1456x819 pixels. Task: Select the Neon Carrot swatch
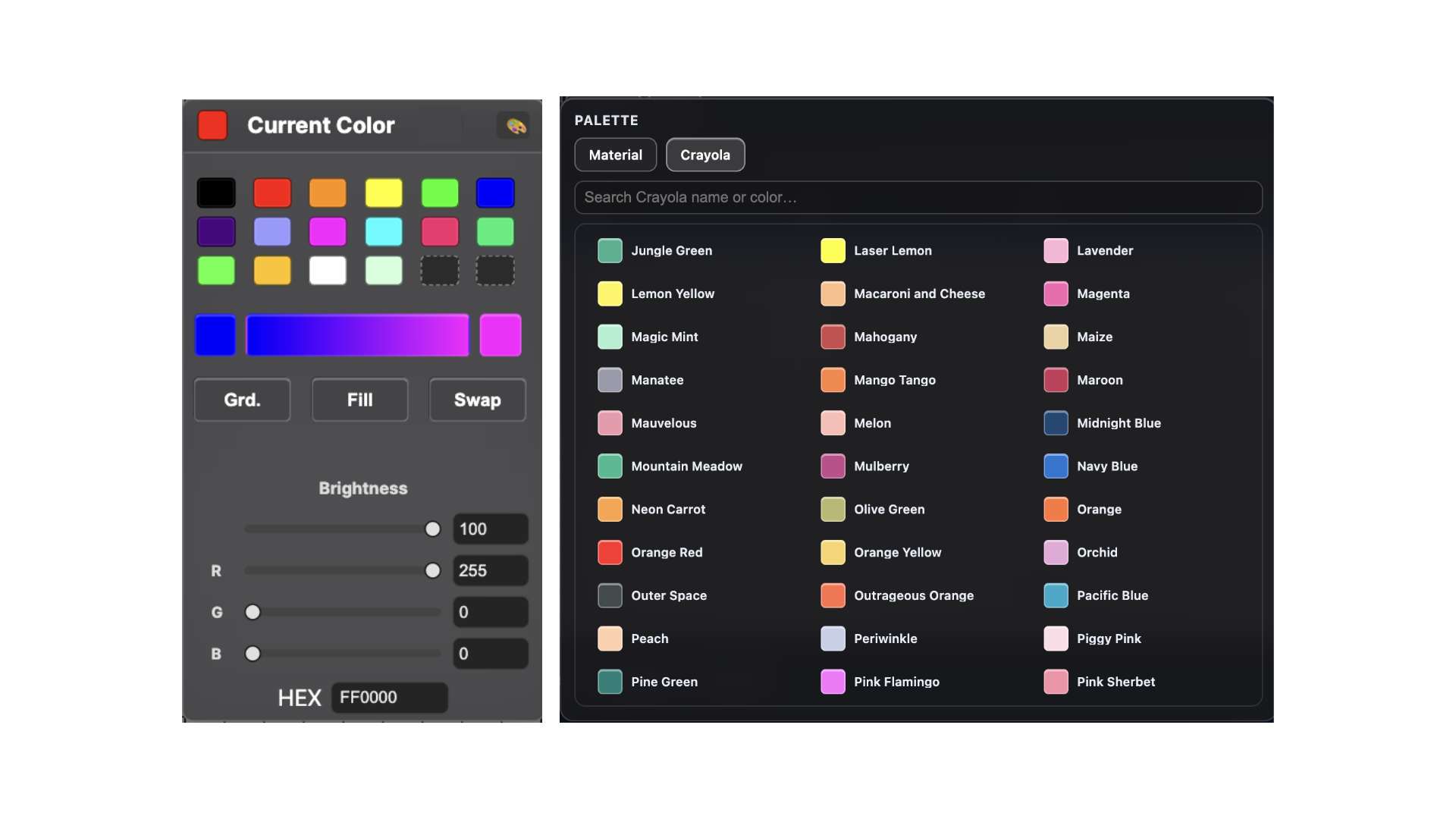point(610,509)
